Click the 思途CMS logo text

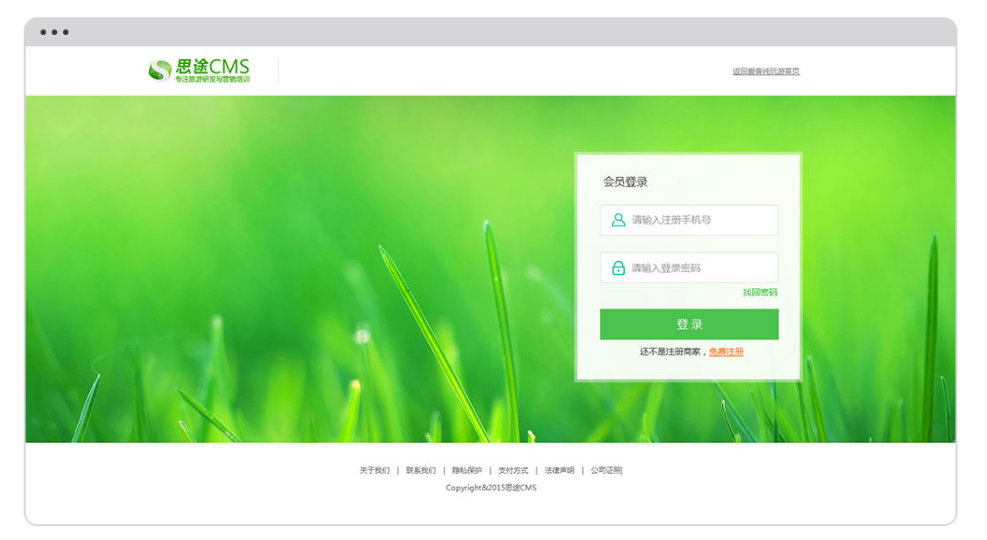(x=212, y=66)
